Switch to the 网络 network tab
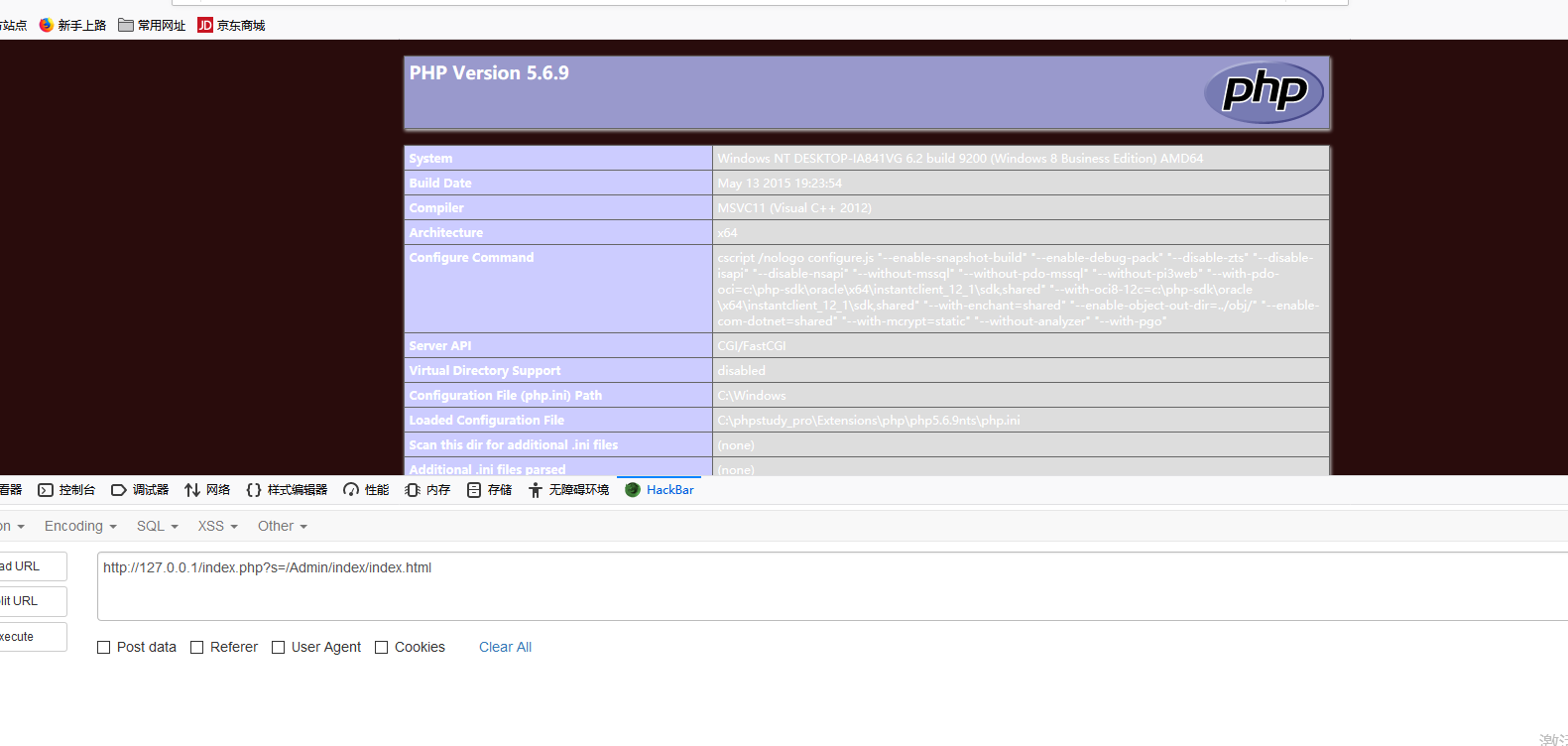 (207, 490)
